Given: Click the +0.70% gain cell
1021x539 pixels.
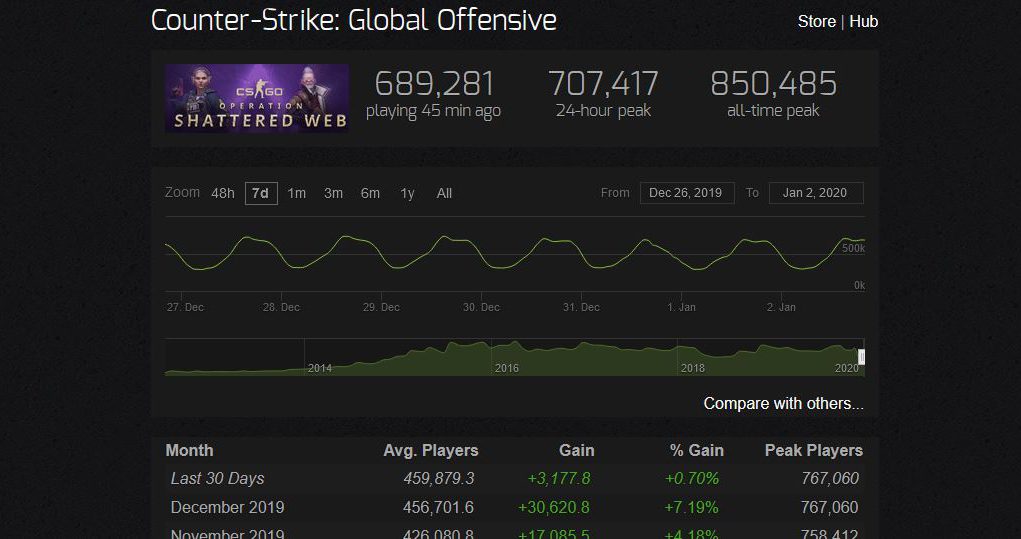Looking at the screenshot, I should click(692, 478).
